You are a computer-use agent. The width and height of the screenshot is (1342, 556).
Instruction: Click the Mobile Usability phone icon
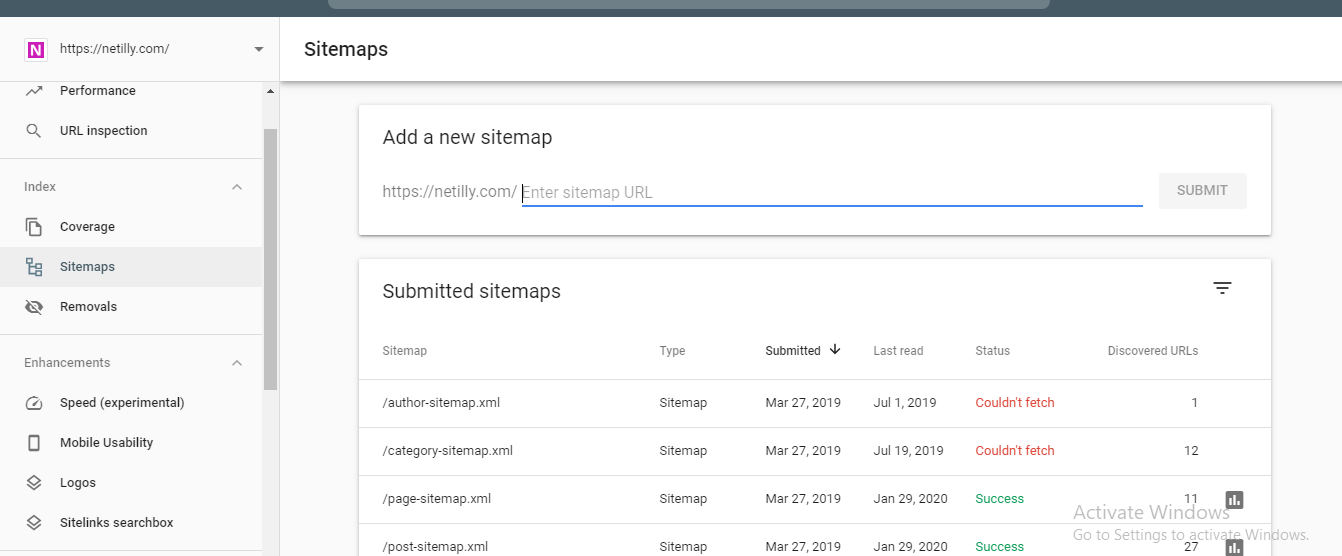[34, 443]
